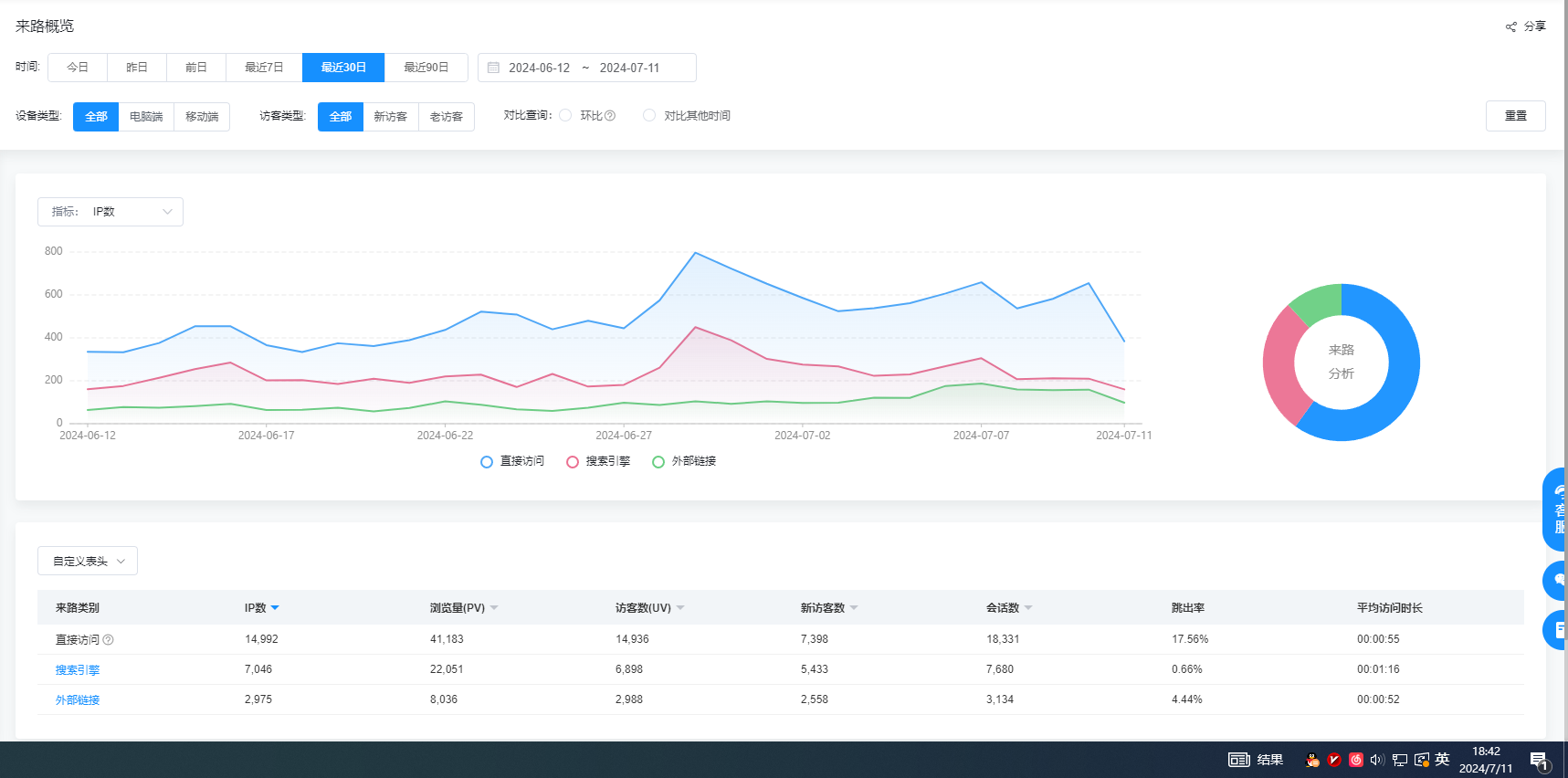Open the chat bubble floating button

[1555, 581]
